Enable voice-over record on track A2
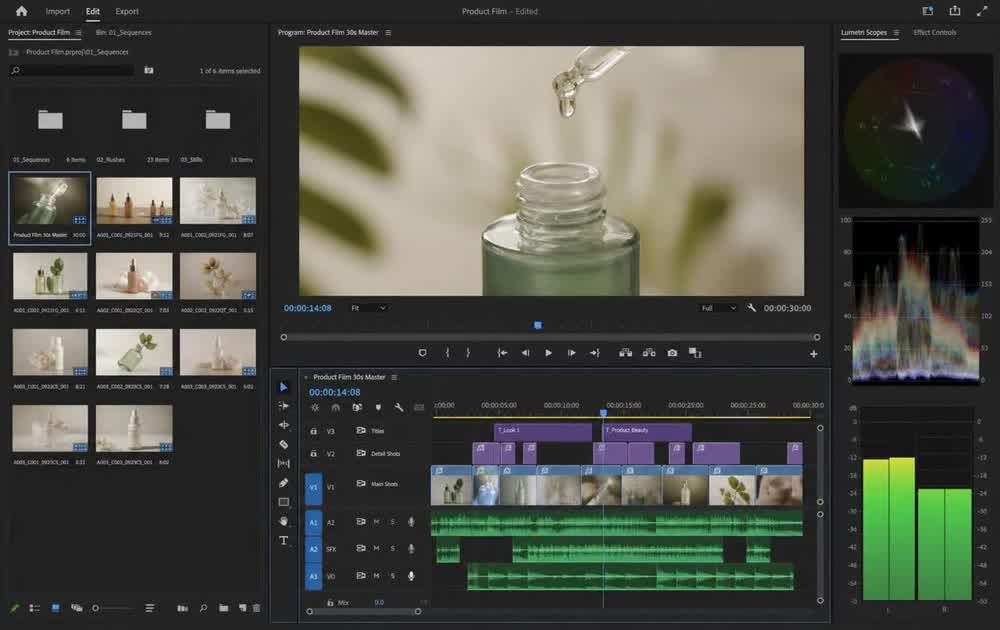The image size is (1000, 630). (x=411, y=522)
